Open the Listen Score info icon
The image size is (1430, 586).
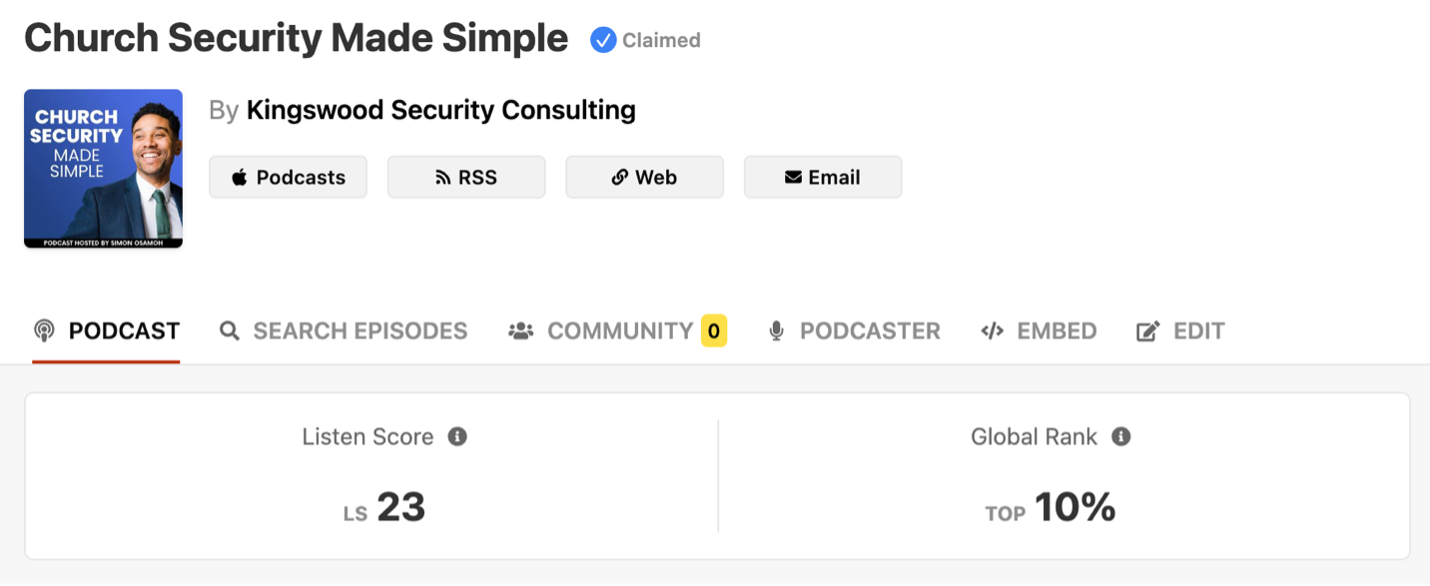click(x=457, y=437)
